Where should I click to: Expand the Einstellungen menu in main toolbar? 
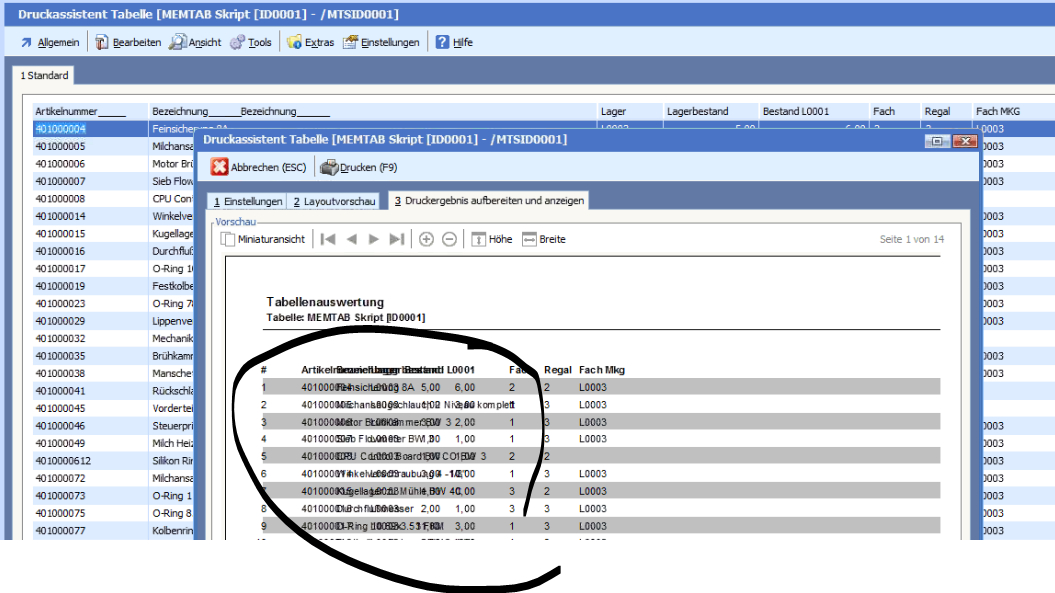(381, 42)
